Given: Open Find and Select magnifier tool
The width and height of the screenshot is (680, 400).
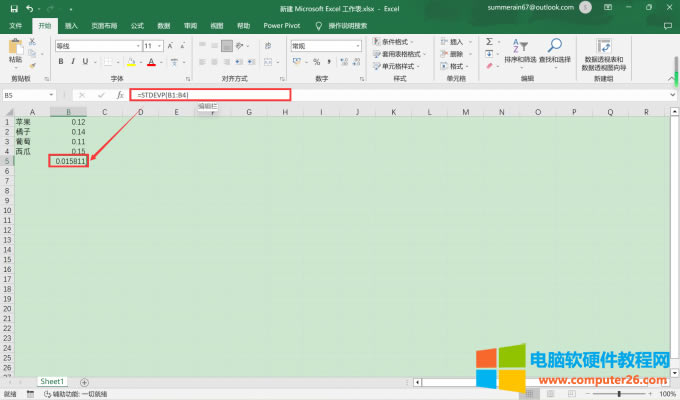Looking at the screenshot, I should coord(554,50).
